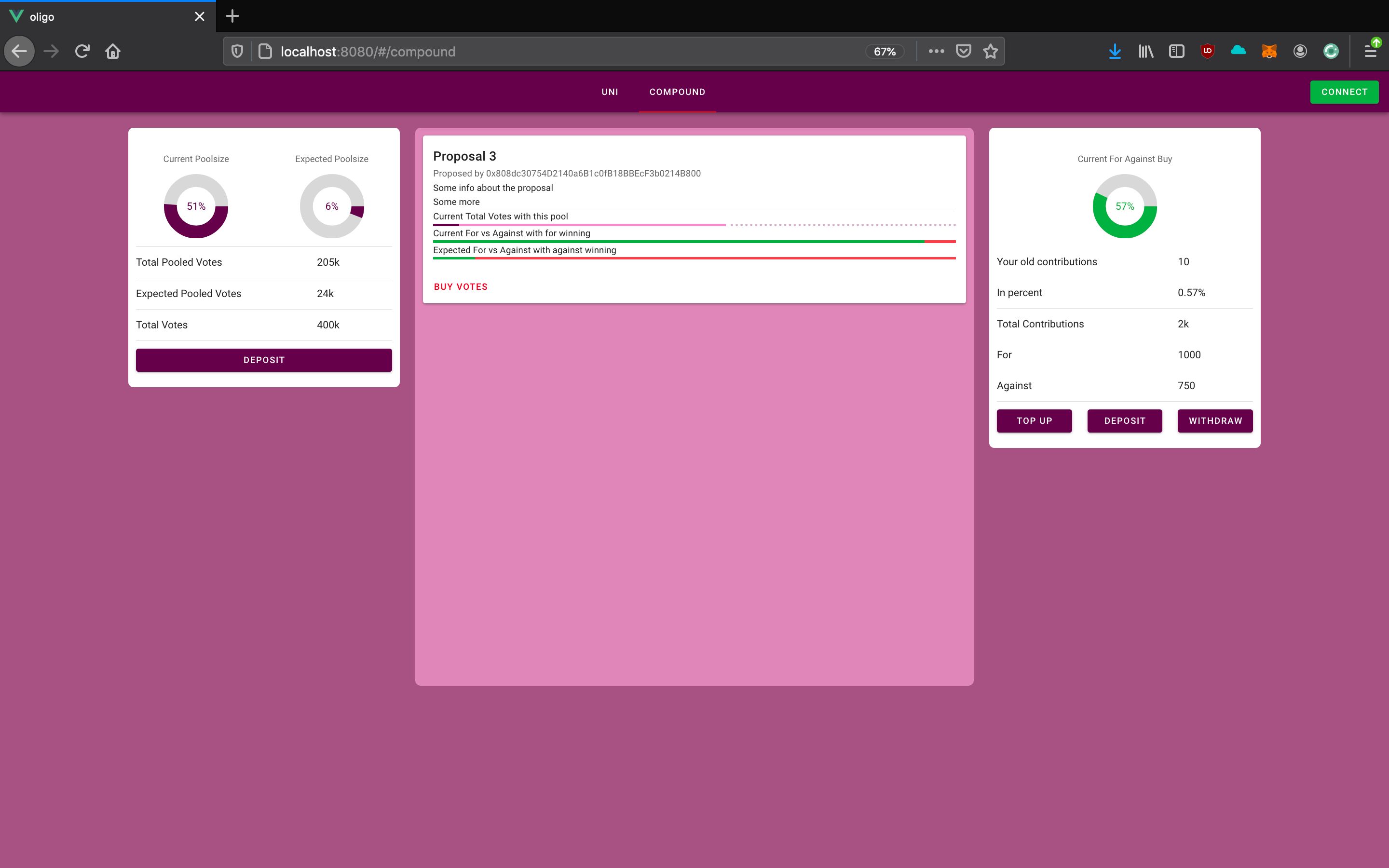Viewport: 1389px width, 868px height.
Task: Toggle the browser bookmark star icon
Action: [990, 51]
